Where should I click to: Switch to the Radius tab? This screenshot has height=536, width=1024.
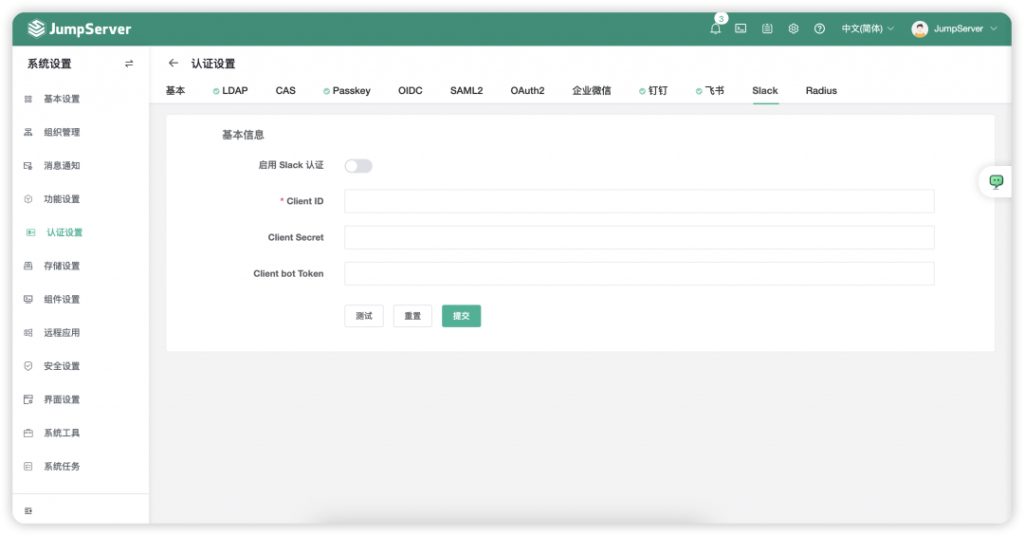point(821,91)
